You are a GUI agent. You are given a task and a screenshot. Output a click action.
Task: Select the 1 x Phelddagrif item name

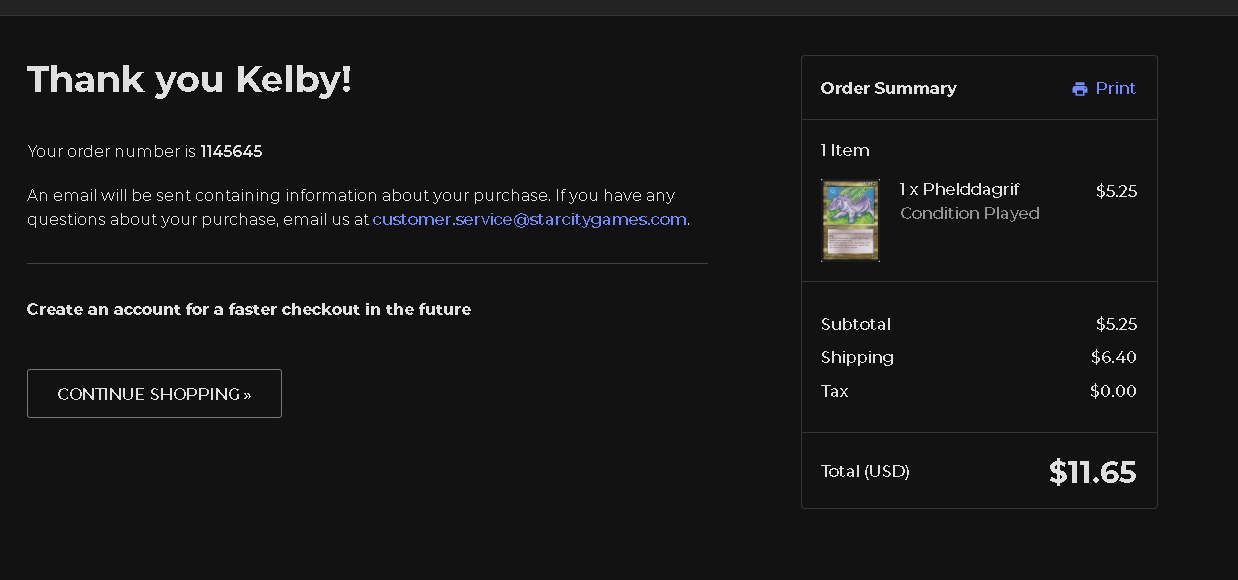(x=959, y=189)
